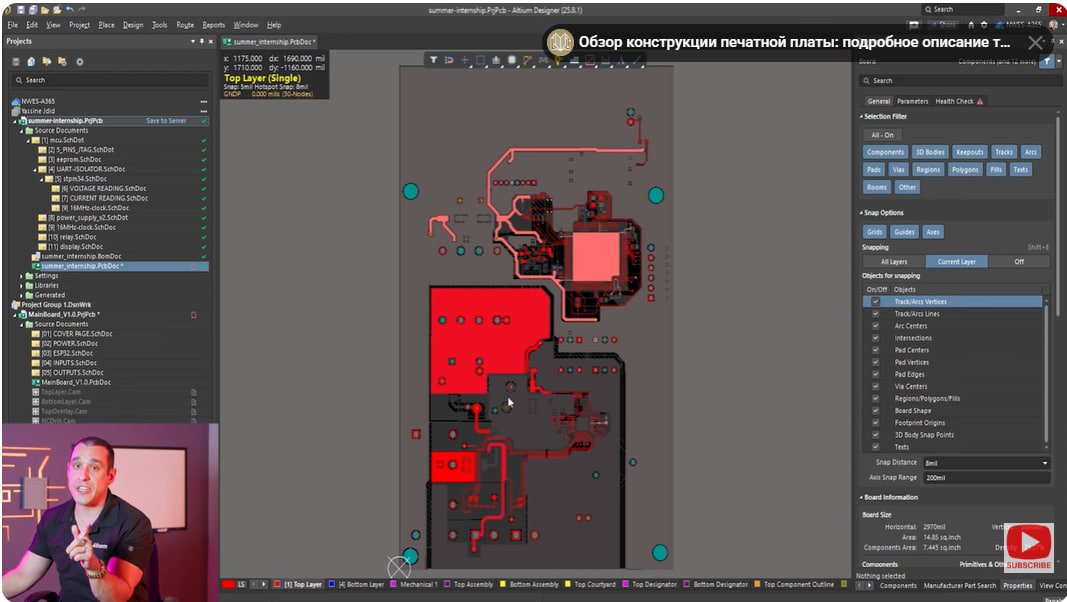Expand the Generated folder in Projects
The width and height of the screenshot is (1067, 602).
click(x=22, y=295)
